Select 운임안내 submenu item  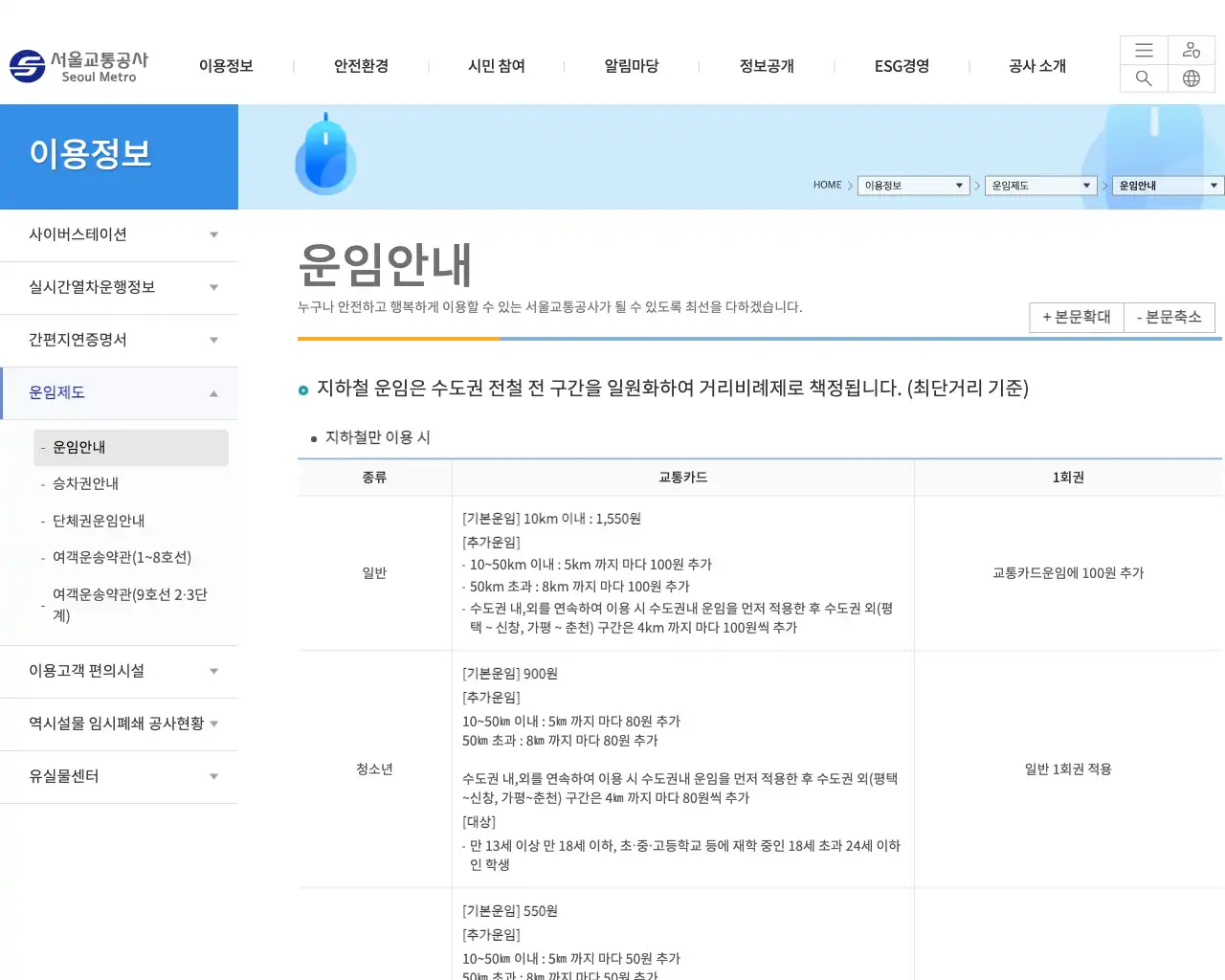131,448
